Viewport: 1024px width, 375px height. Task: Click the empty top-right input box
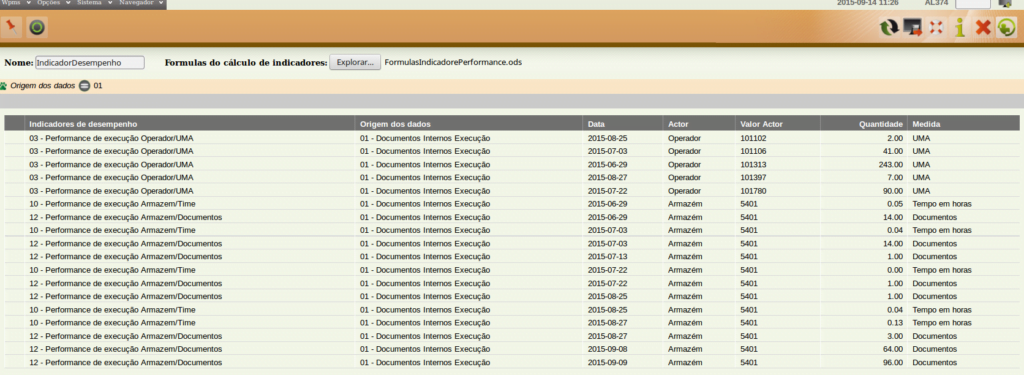coord(972,3)
